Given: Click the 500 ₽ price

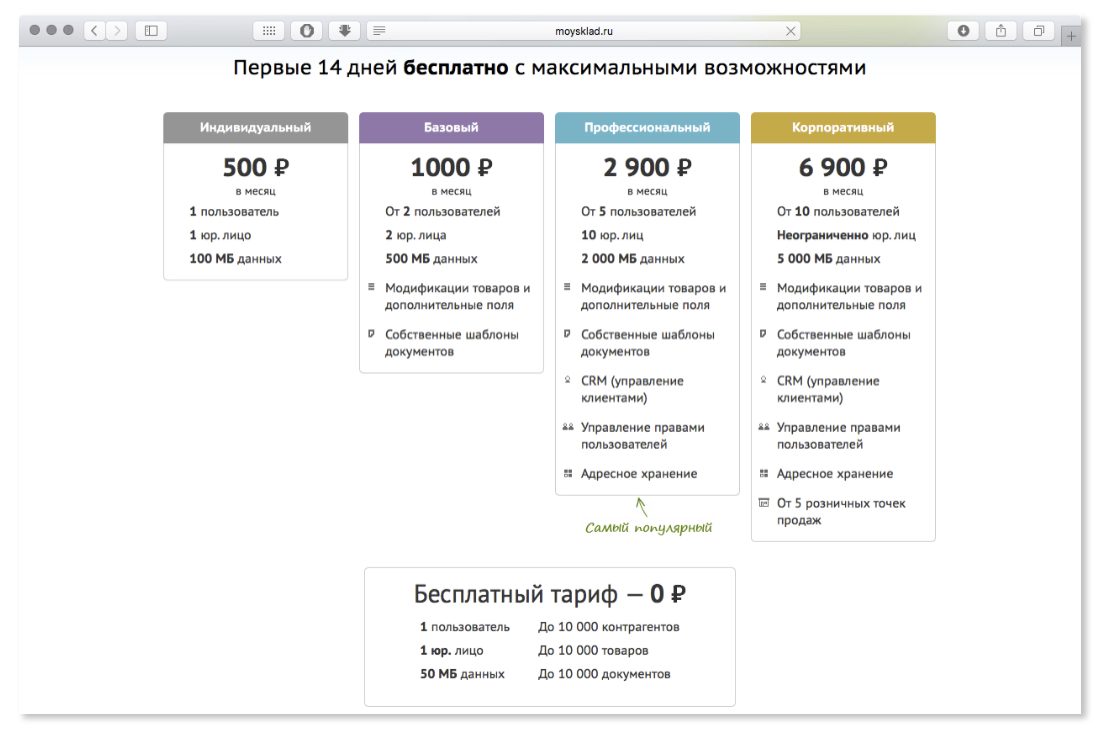Looking at the screenshot, I should coord(255,168).
